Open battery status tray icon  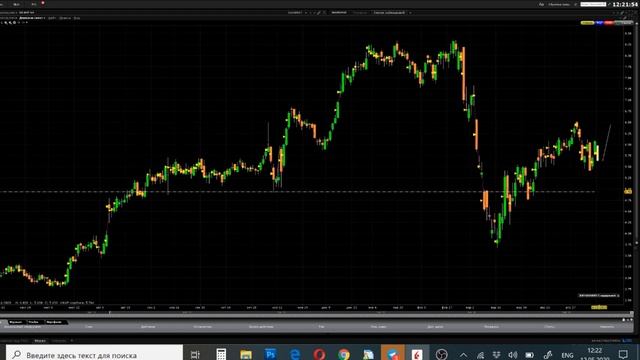(530, 355)
